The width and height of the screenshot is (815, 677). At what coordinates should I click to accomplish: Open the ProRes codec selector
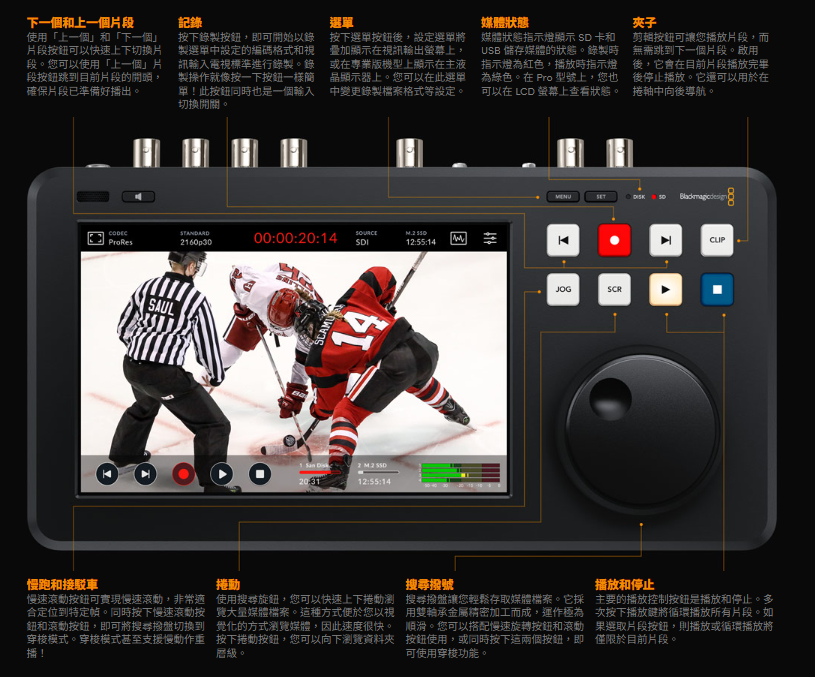click(123, 238)
